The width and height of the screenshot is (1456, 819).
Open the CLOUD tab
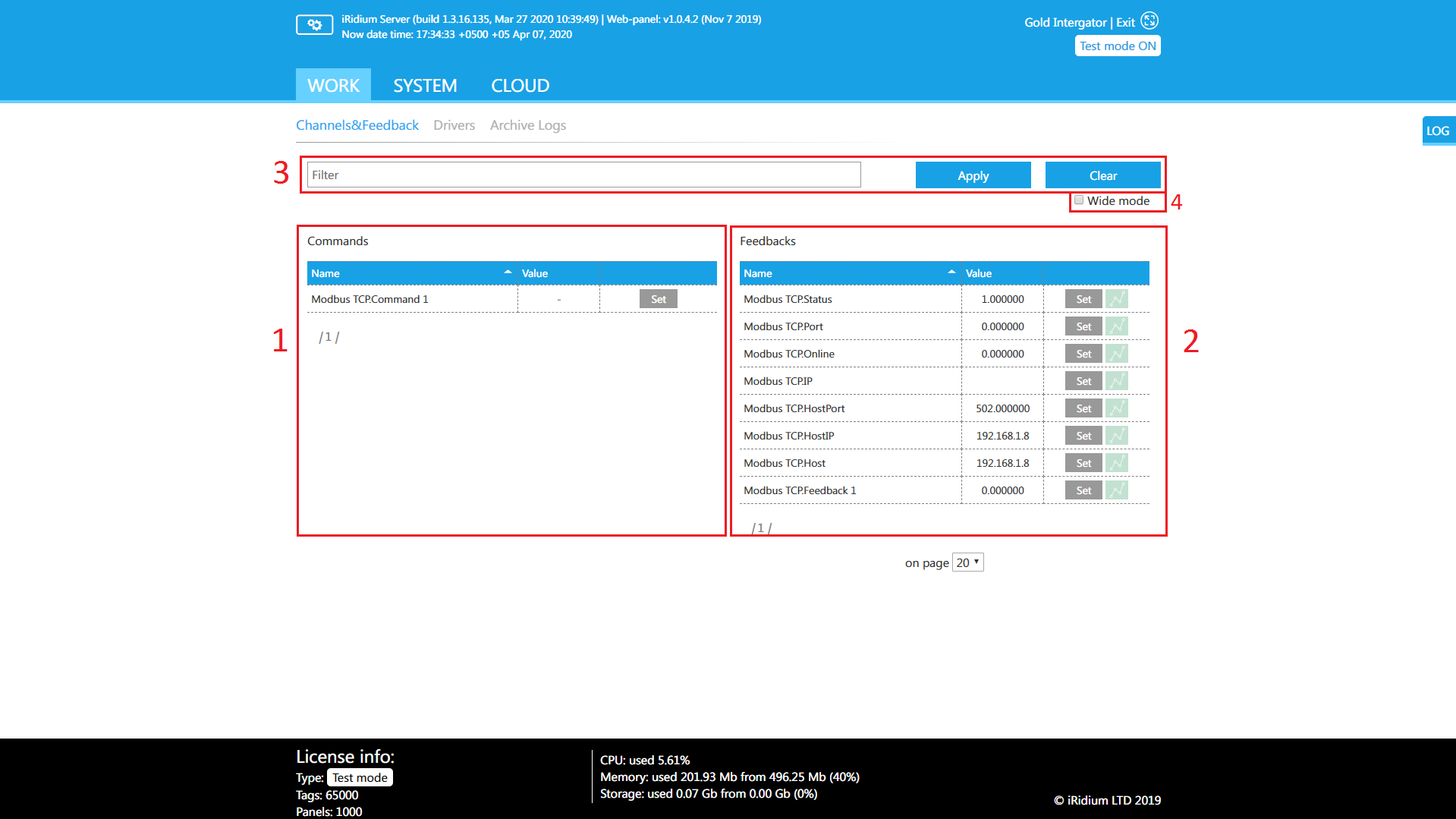tap(520, 86)
